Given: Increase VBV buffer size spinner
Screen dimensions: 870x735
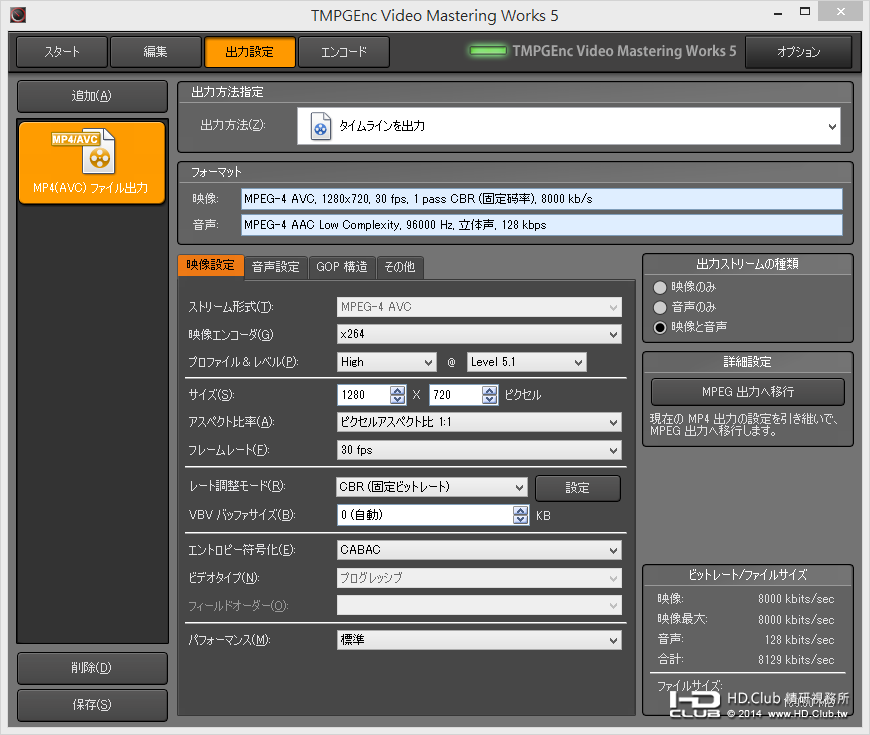Looking at the screenshot, I should [520, 511].
